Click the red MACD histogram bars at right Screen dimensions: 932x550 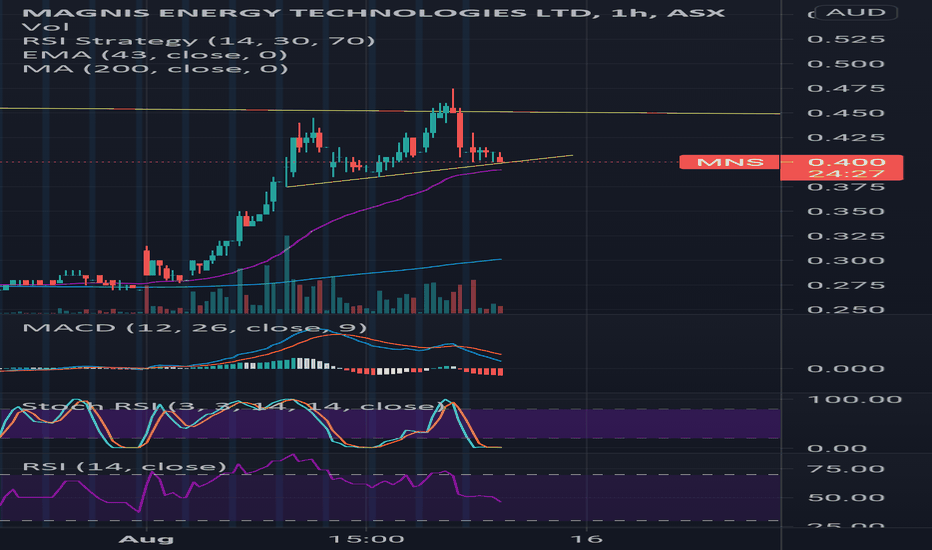click(484, 372)
